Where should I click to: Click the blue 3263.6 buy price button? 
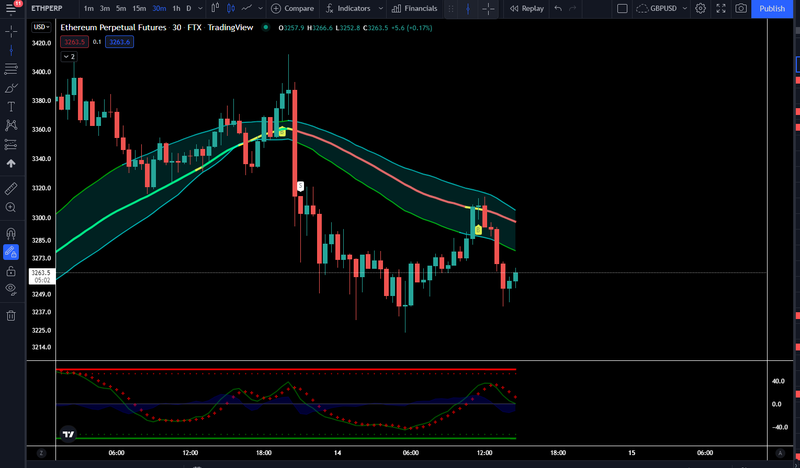tap(119, 42)
